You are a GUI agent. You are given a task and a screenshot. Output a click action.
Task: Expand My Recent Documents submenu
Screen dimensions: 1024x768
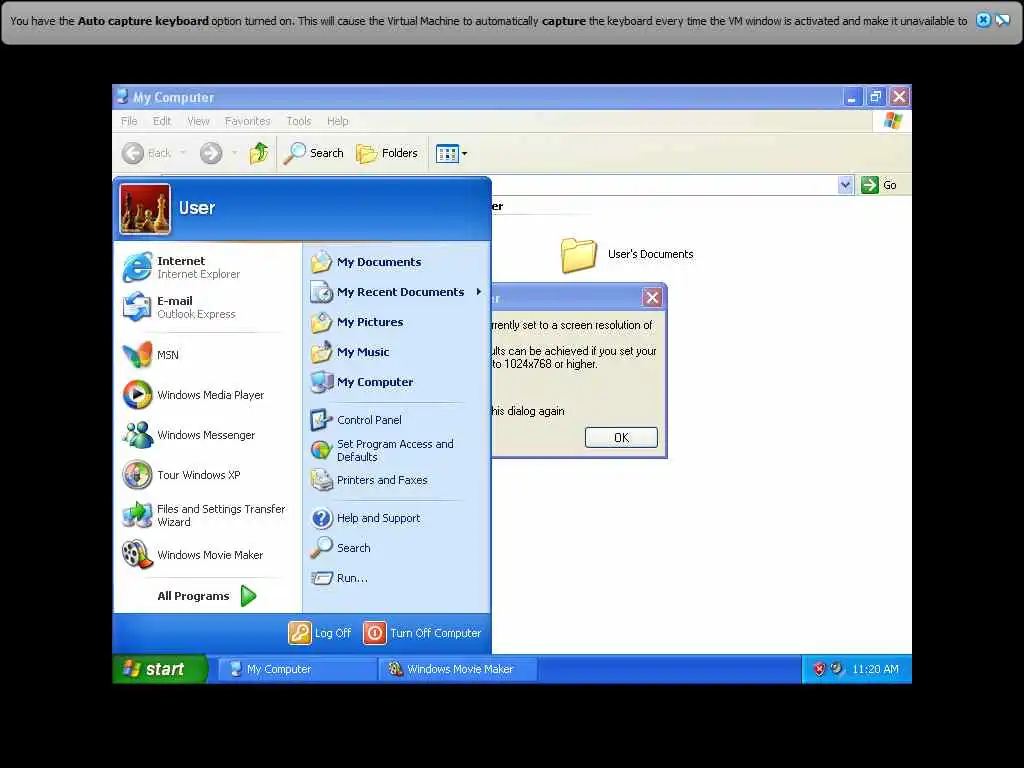click(397, 292)
